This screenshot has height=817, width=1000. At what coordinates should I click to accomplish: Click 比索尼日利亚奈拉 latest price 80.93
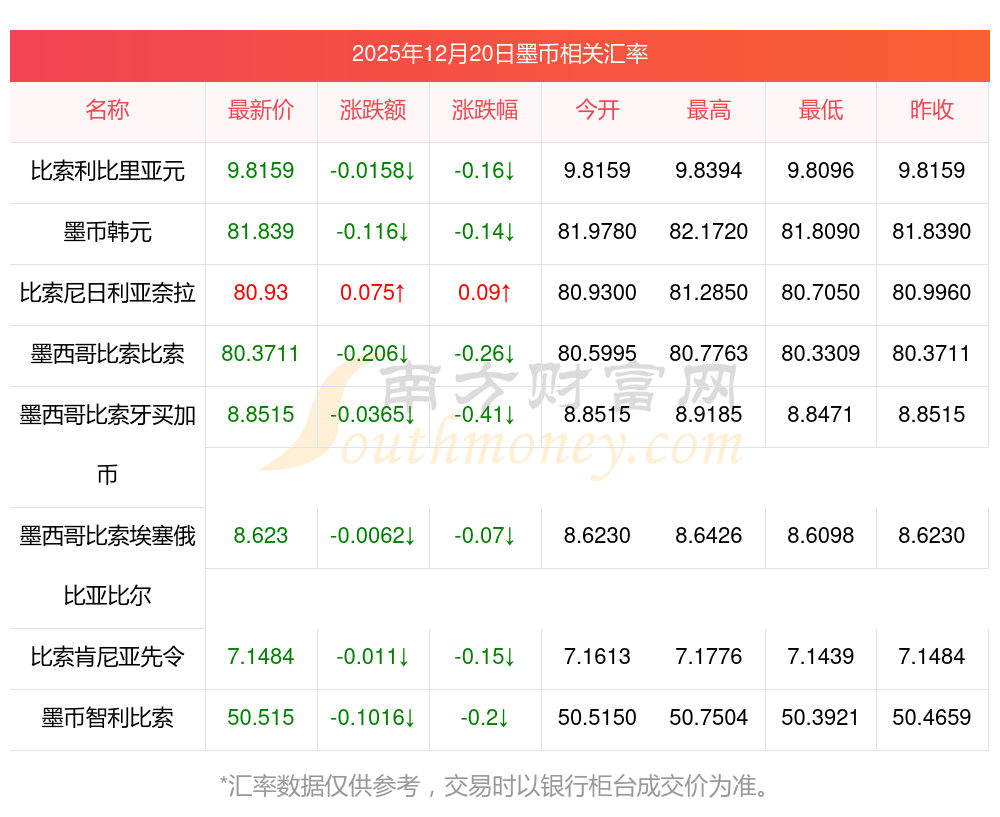point(261,293)
